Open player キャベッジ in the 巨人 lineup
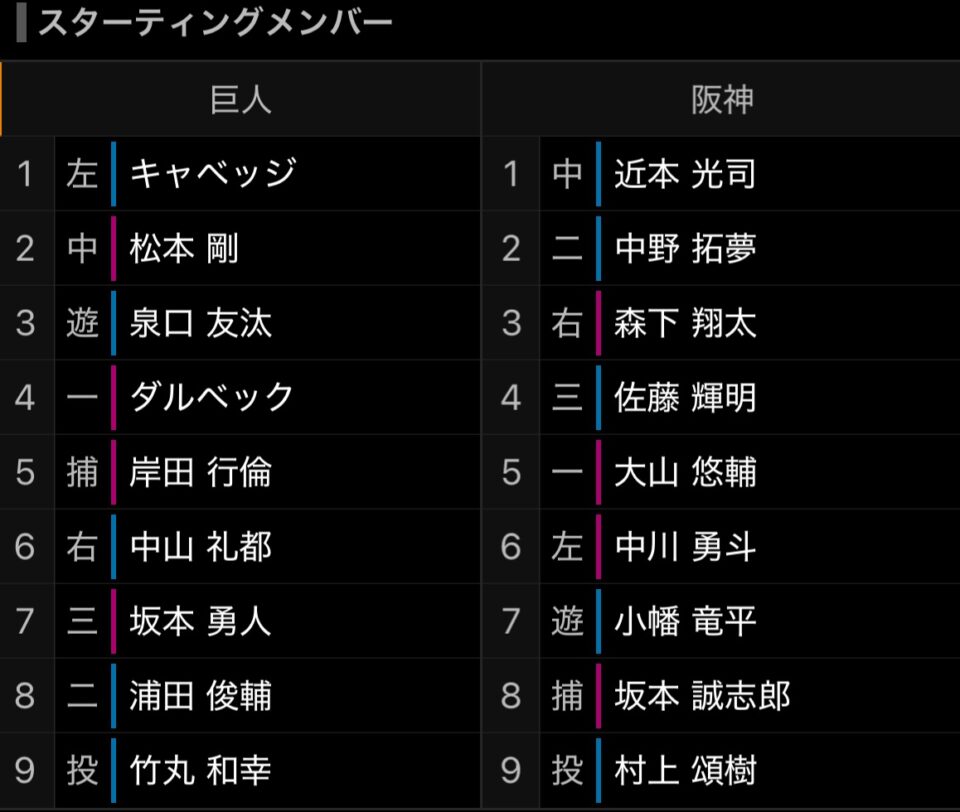The width and height of the screenshot is (960, 812). click(x=213, y=174)
